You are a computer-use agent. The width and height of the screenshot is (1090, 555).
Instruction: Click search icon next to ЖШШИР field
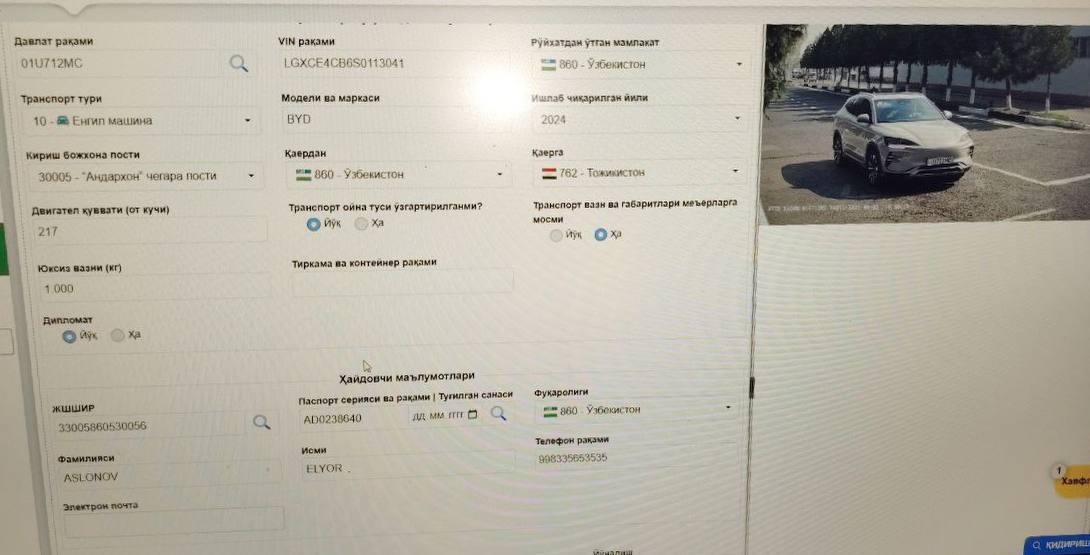click(x=261, y=421)
